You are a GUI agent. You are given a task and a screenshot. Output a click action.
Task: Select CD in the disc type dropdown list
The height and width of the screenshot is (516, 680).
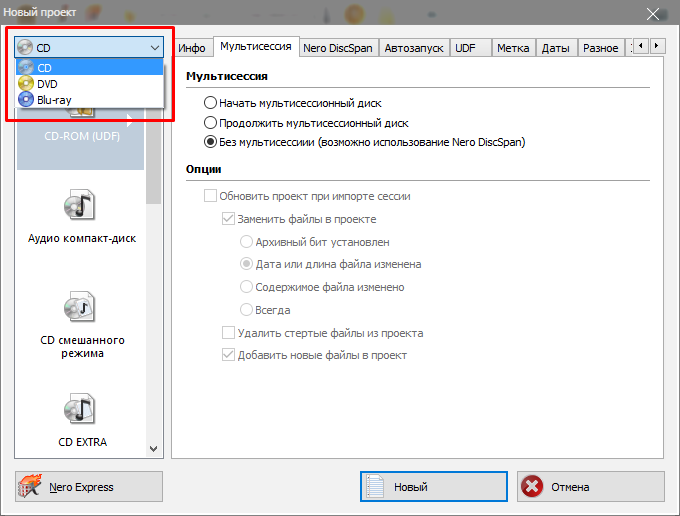pyautogui.click(x=90, y=68)
